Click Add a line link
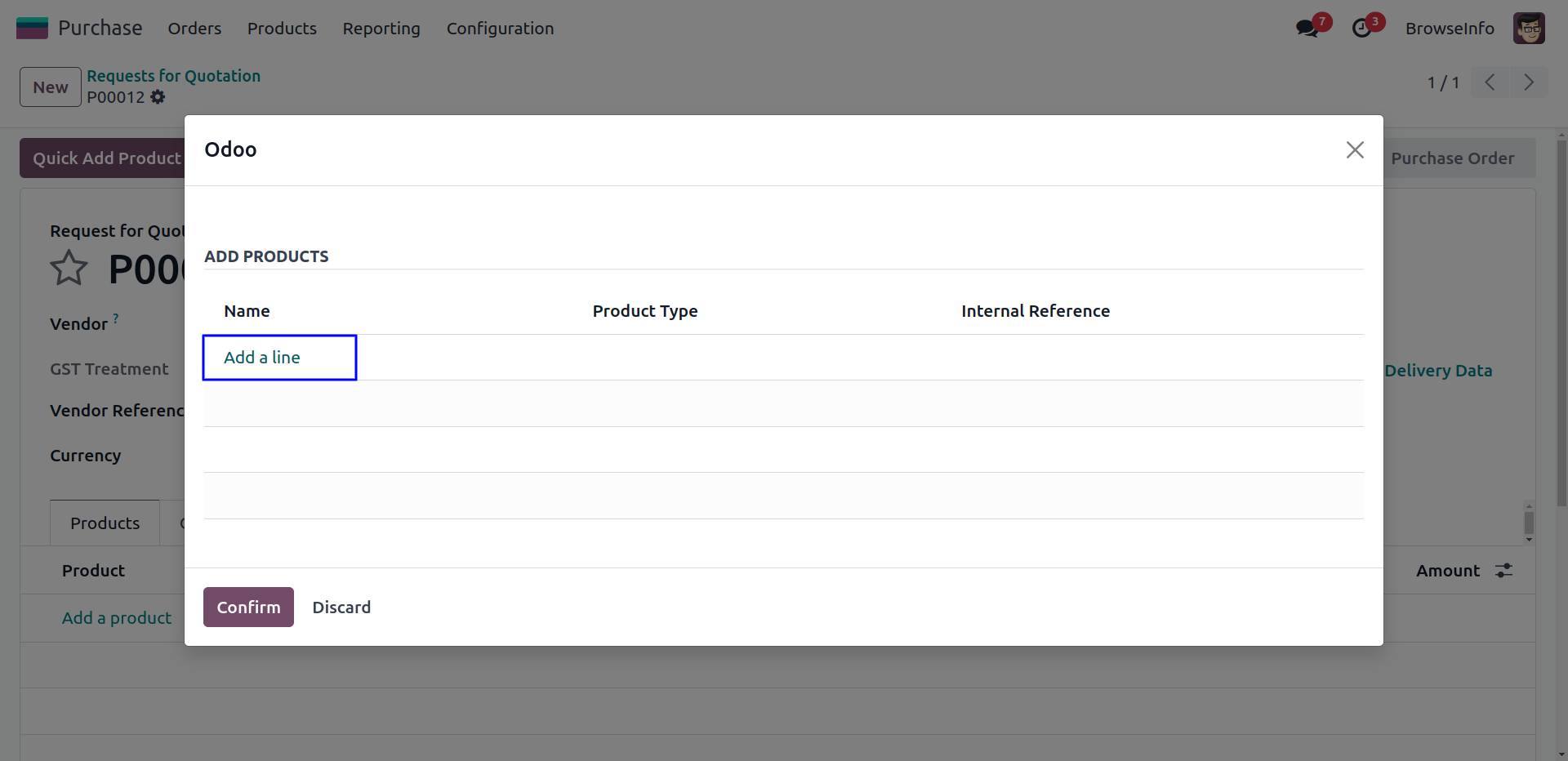Image resolution: width=1568 pixels, height=761 pixels. click(x=262, y=358)
